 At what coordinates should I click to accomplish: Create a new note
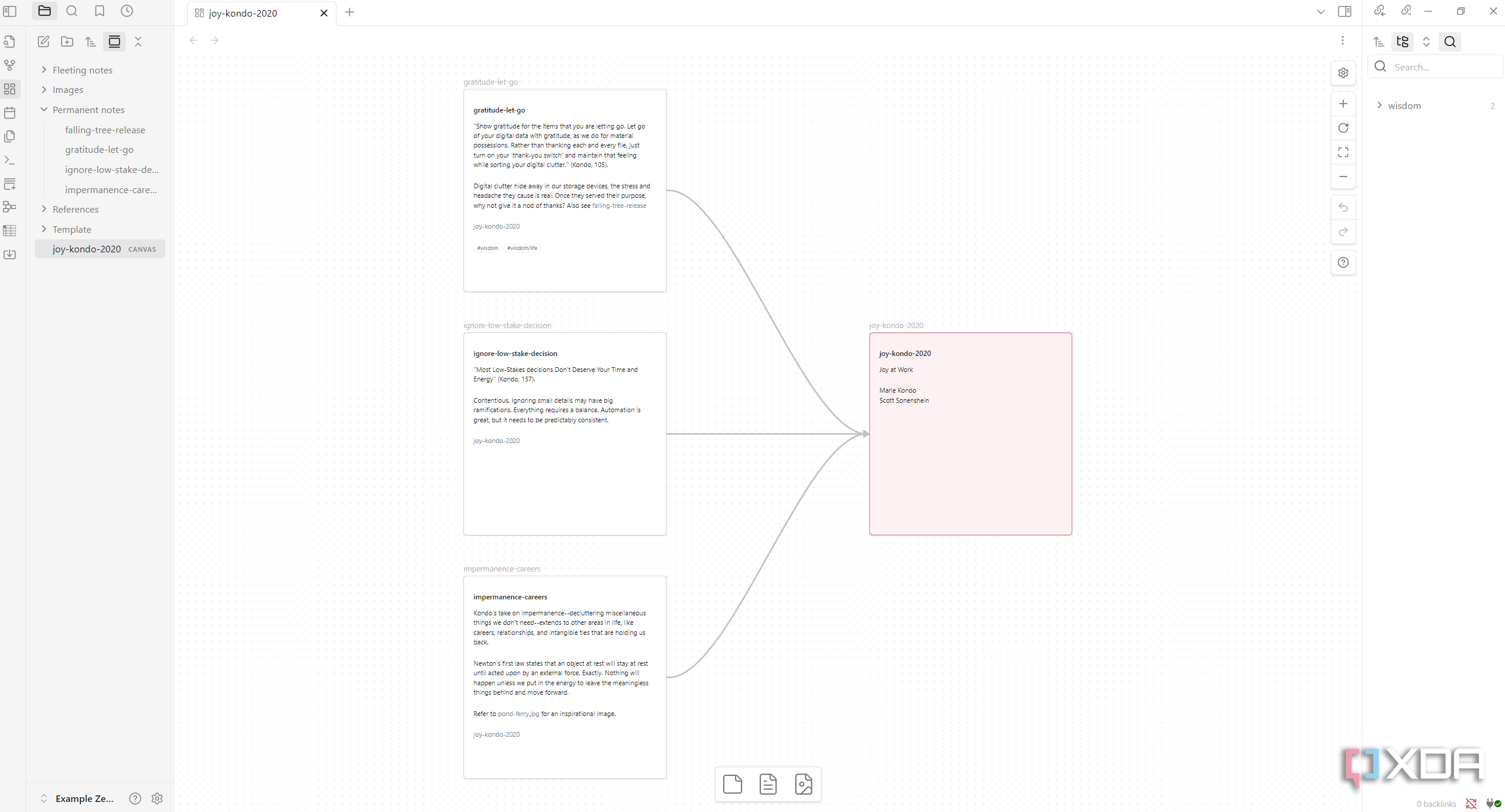43,41
